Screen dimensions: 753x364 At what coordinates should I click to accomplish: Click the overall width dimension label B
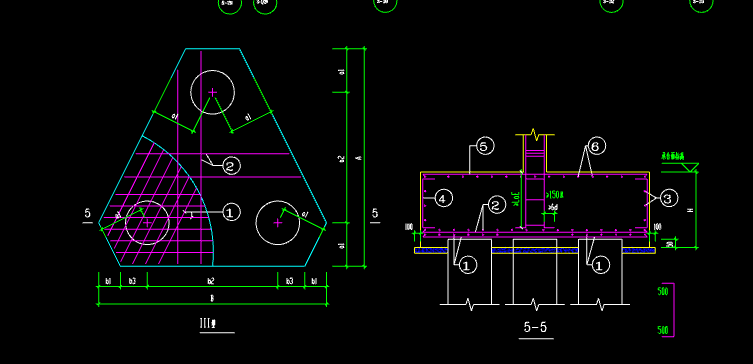212,298
